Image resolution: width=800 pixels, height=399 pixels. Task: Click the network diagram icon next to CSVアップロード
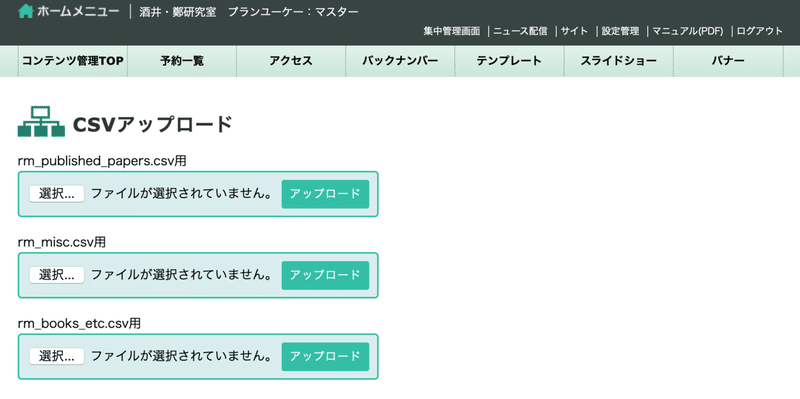click(41, 121)
